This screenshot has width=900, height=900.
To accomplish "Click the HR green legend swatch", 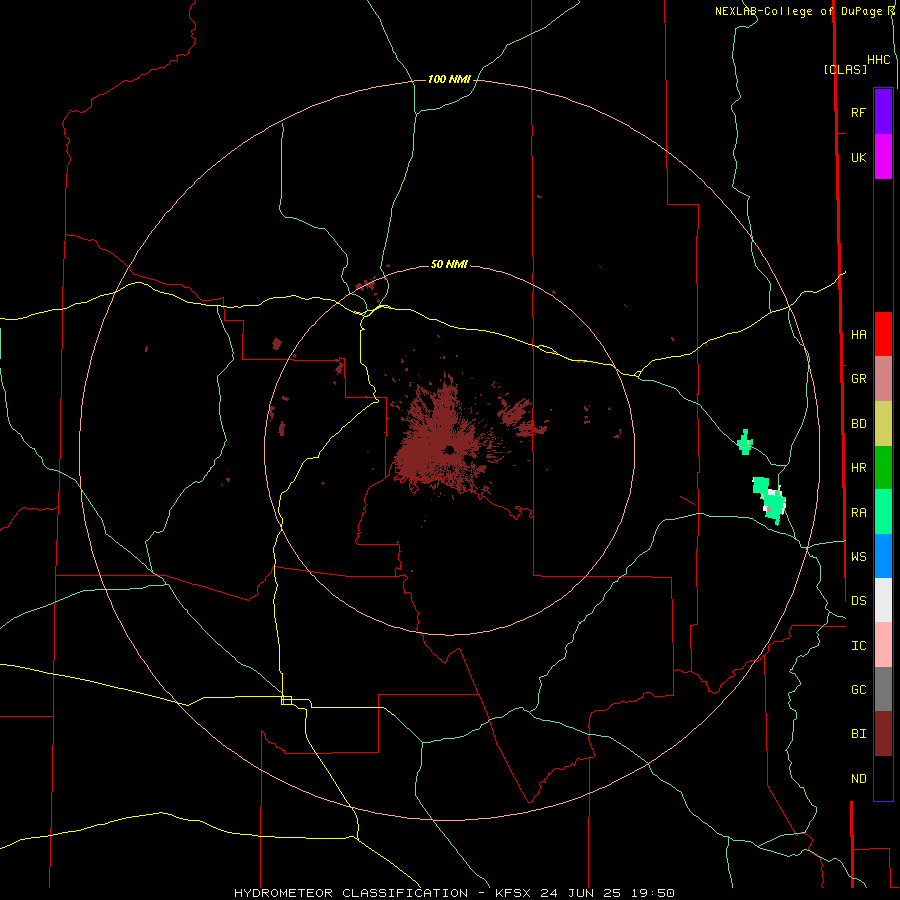I will point(883,468).
